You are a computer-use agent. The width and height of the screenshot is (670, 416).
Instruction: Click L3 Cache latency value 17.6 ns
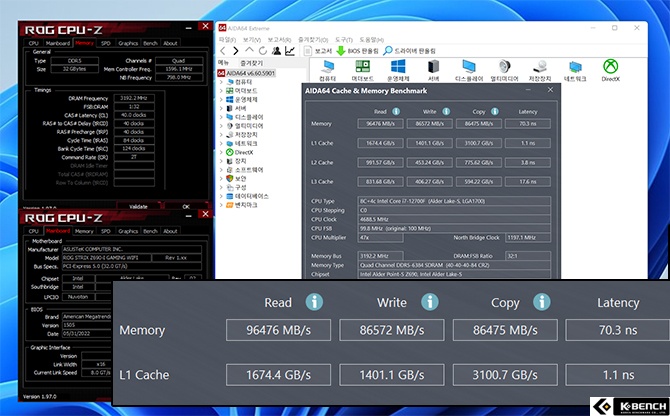click(x=527, y=182)
